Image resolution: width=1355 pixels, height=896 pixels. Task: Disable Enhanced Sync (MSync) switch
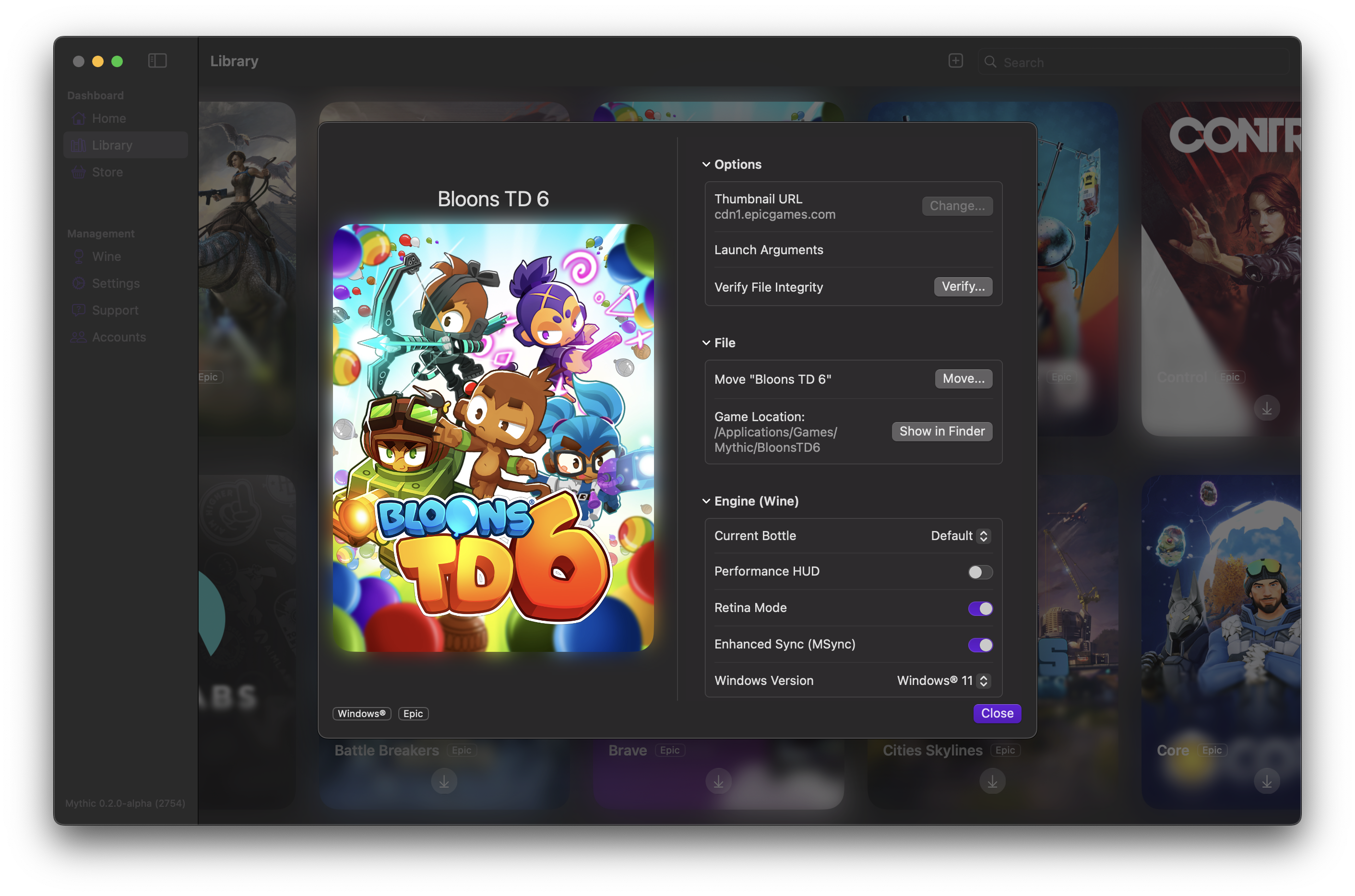coord(981,645)
